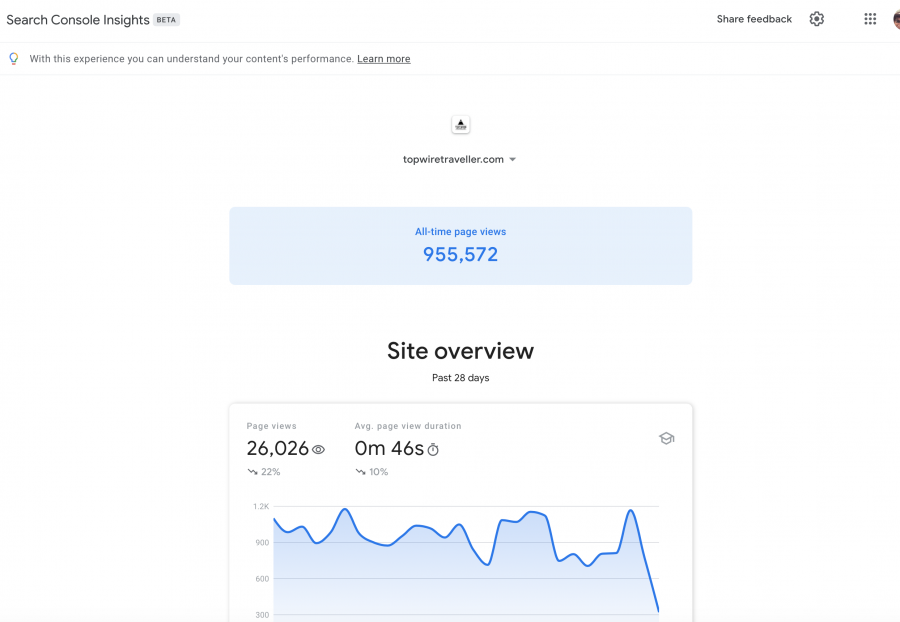Click the 10% decrease text
Image resolution: width=900 pixels, height=622 pixels.
378,472
